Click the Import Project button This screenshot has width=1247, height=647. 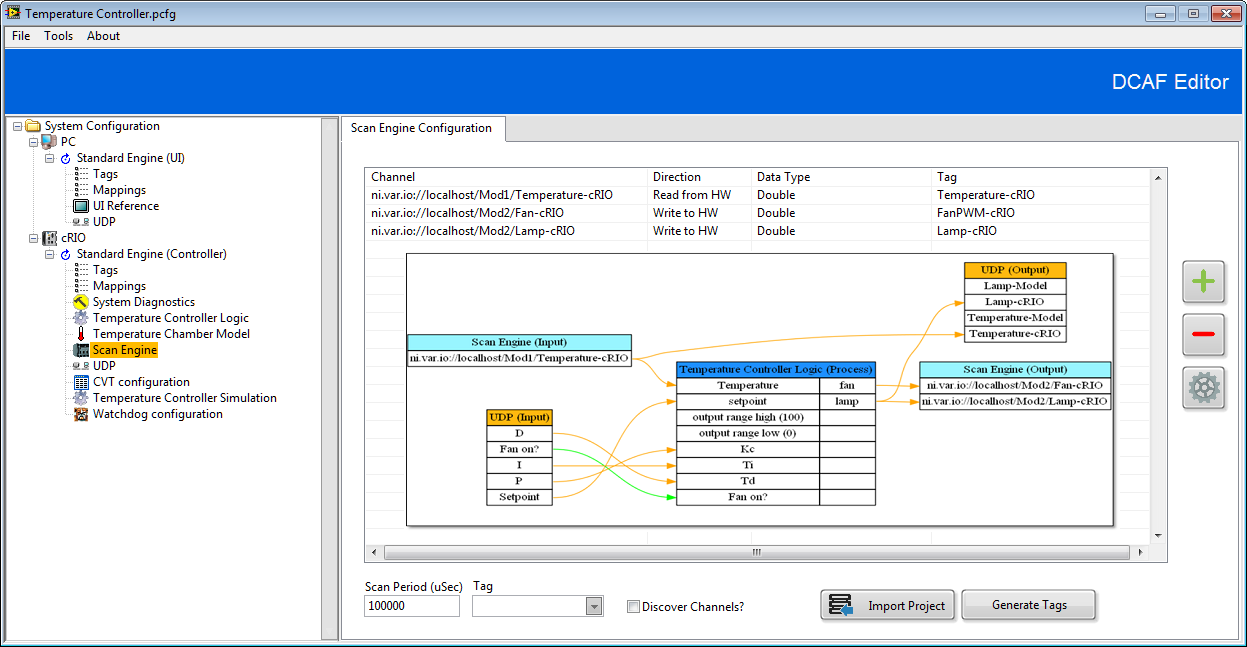[888, 605]
